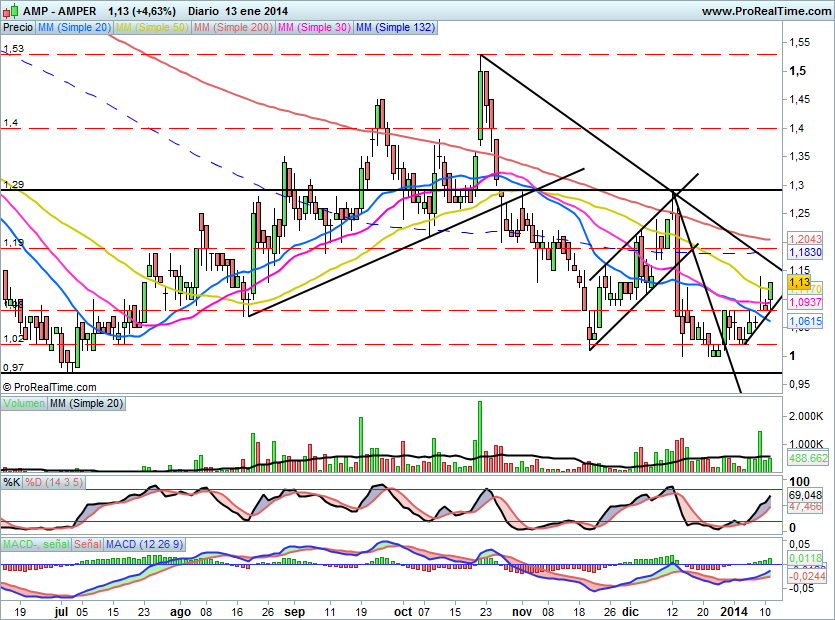Click the sep month marker on time axis

click(294, 611)
